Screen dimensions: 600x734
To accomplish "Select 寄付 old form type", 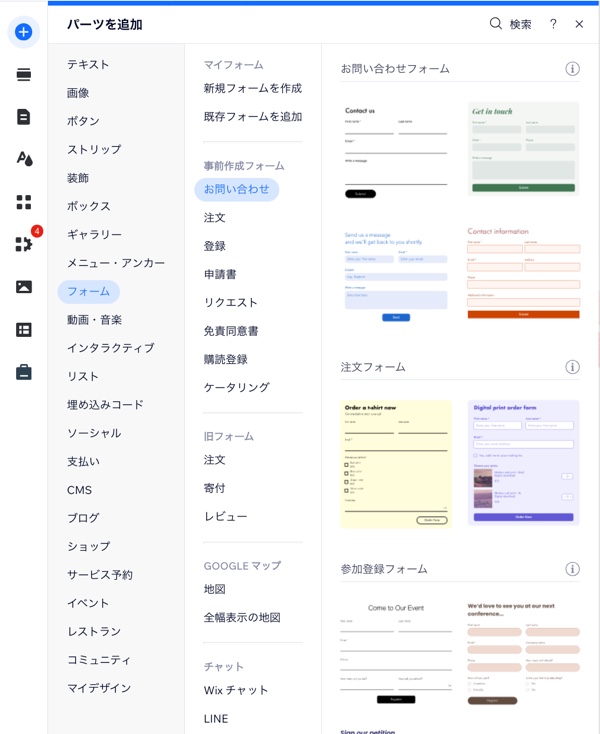I will pos(215,488).
